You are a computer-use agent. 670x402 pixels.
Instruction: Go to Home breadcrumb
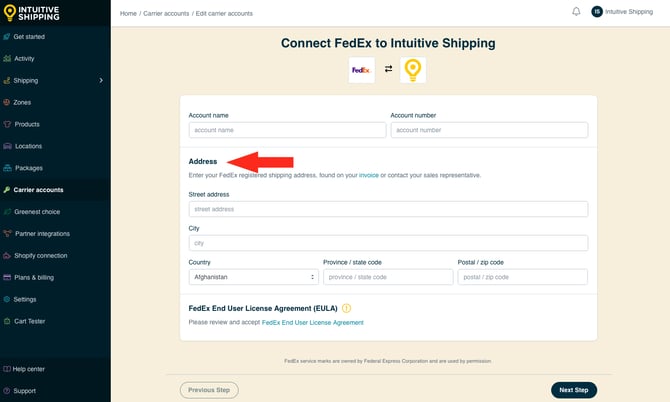tap(128, 13)
